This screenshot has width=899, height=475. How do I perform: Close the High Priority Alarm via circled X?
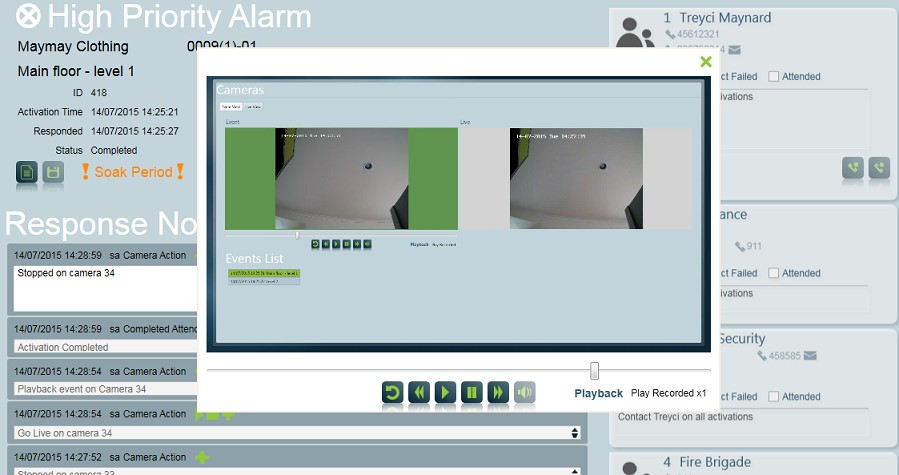(28, 15)
